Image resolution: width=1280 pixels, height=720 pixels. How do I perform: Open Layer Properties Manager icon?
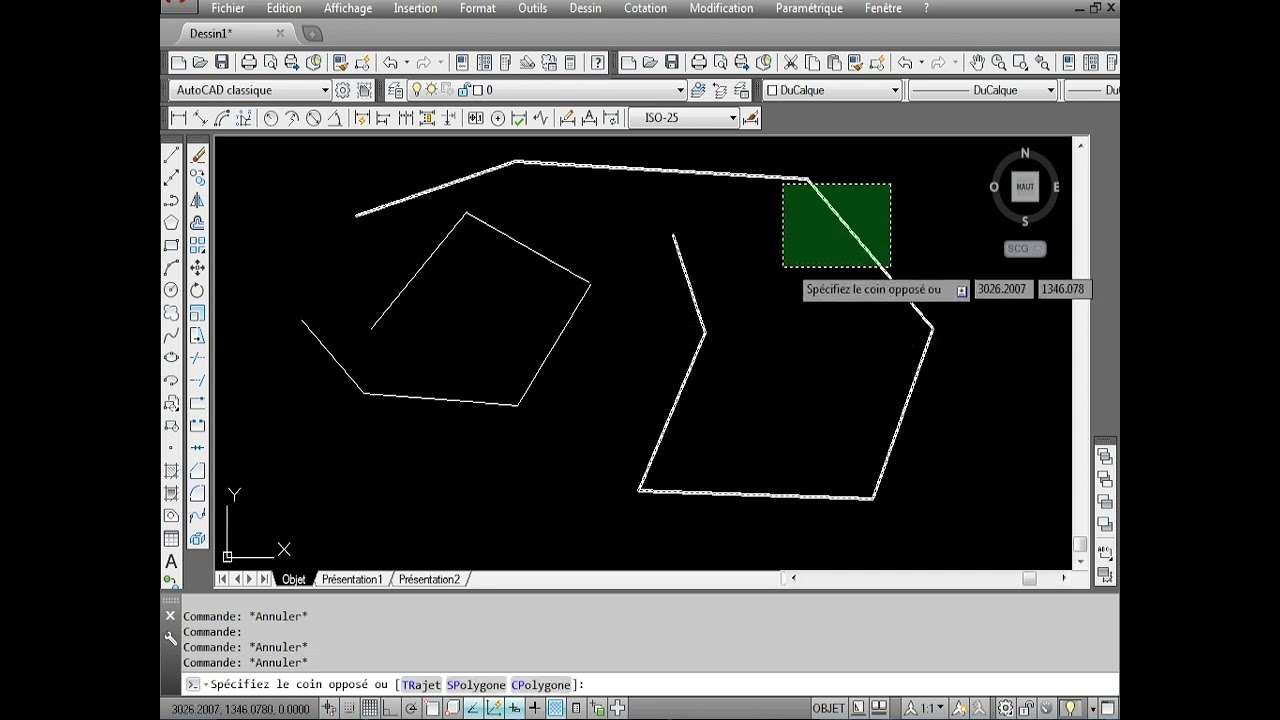coord(396,90)
